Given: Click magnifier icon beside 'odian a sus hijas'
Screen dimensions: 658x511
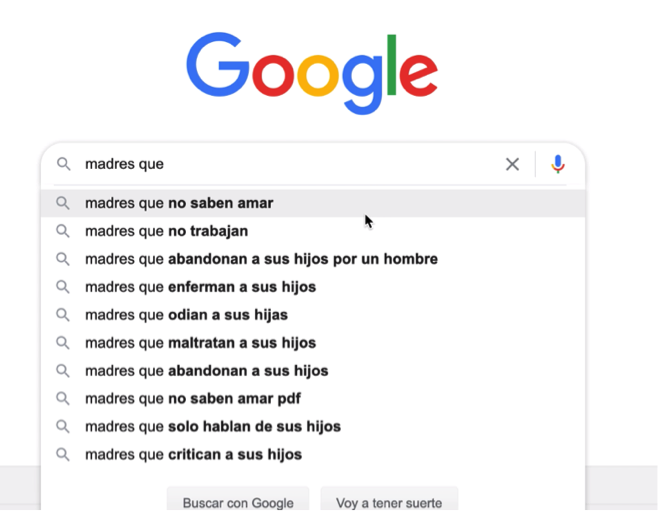Looking at the screenshot, I should 63,315.
